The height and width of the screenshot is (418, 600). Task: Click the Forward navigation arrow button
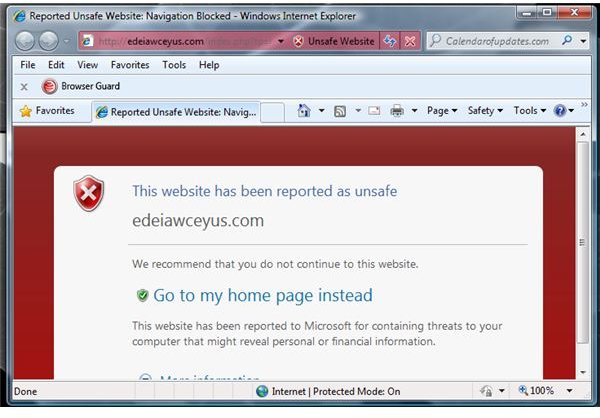pyautogui.click(x=49, y=41)
